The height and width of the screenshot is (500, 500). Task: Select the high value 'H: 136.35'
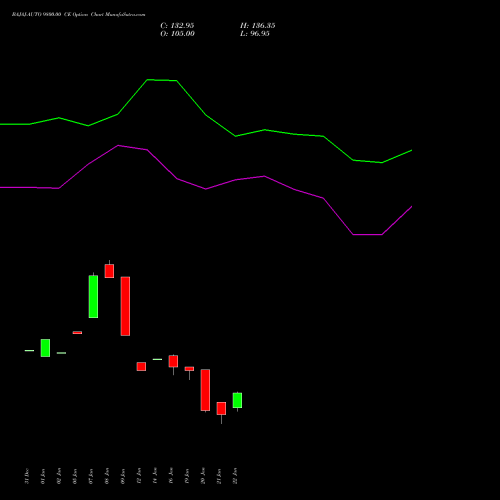click(x=257, y=26)
